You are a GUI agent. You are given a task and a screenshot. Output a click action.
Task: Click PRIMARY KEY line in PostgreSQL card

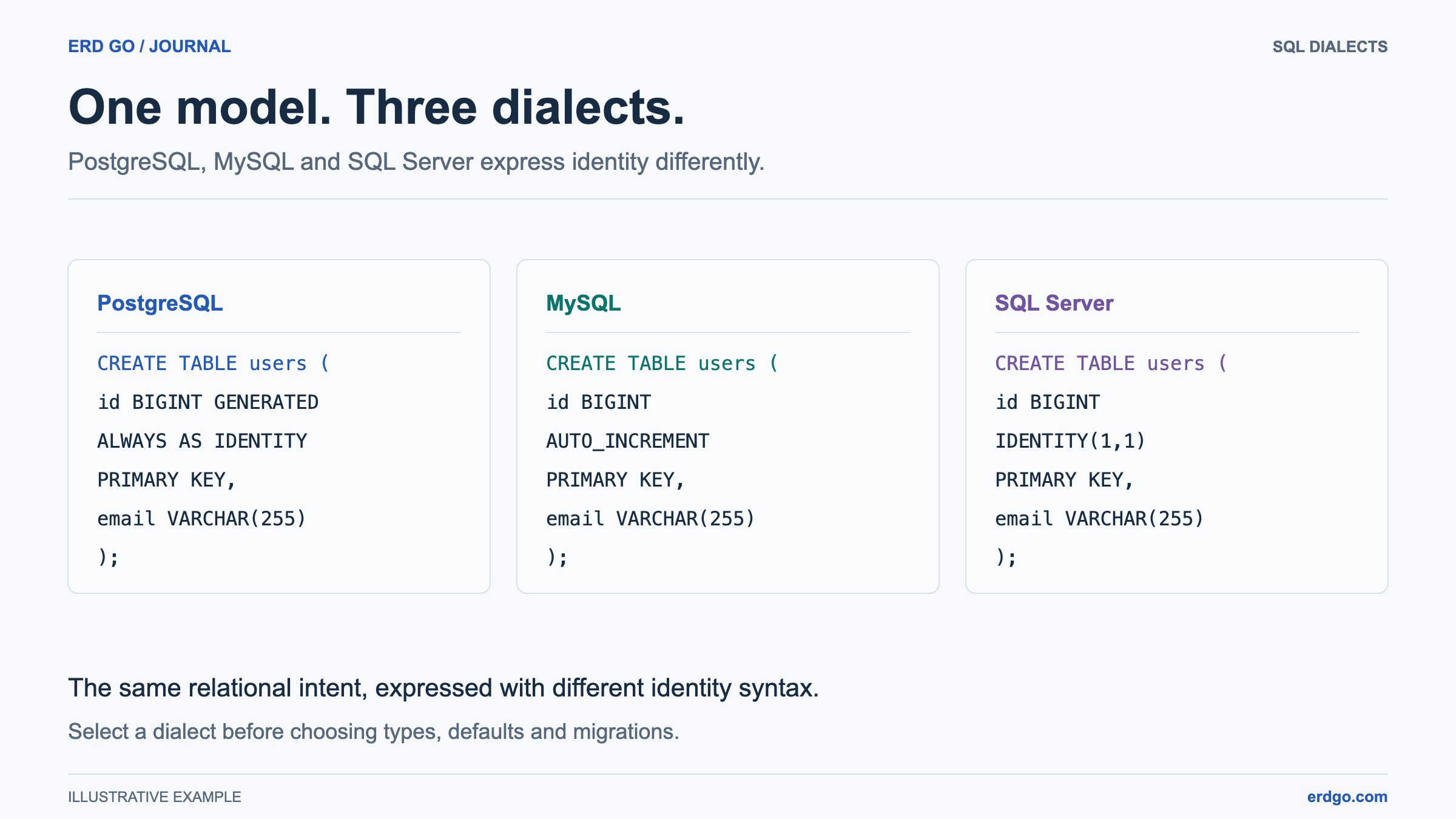click(x=167, y=480)
